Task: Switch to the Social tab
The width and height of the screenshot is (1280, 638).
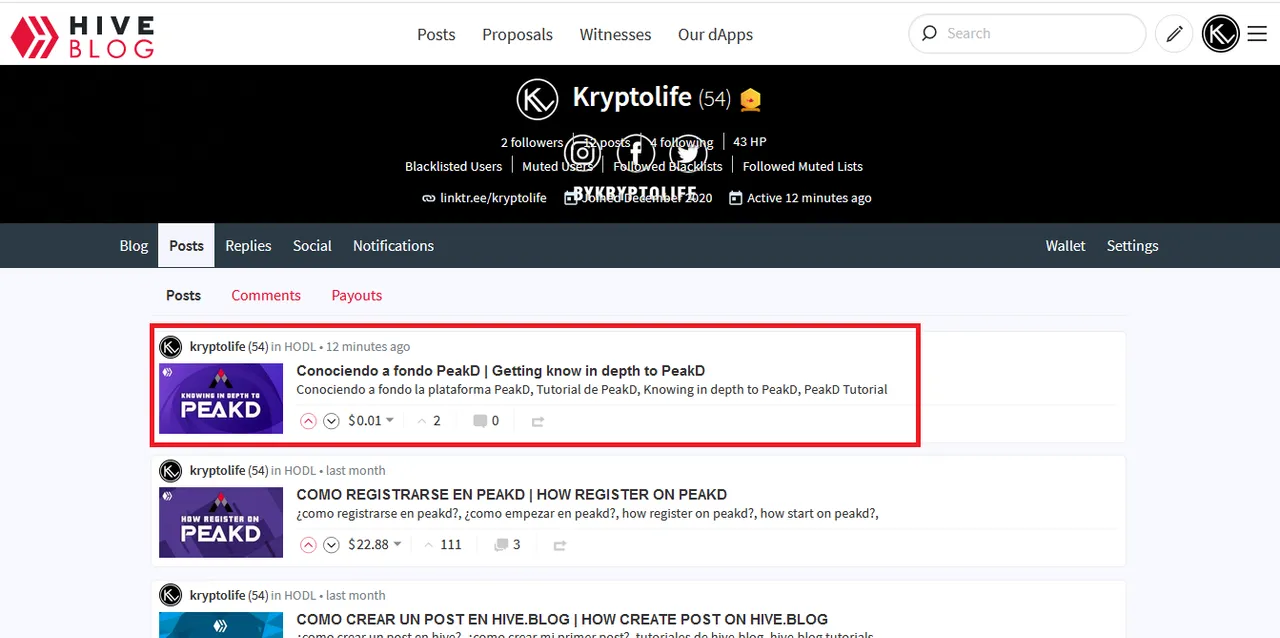Action: coord(312,246)
